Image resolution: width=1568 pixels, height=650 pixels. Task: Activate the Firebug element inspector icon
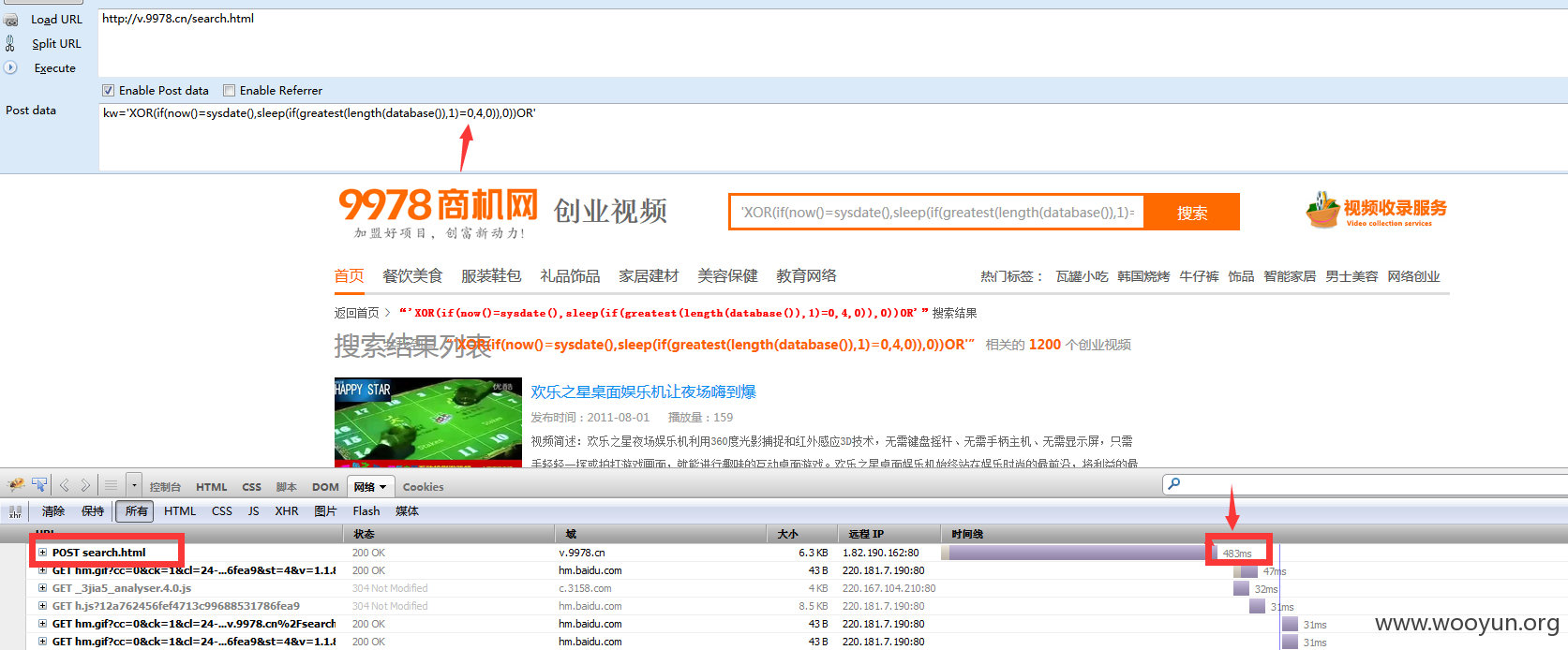pos(39,485)
